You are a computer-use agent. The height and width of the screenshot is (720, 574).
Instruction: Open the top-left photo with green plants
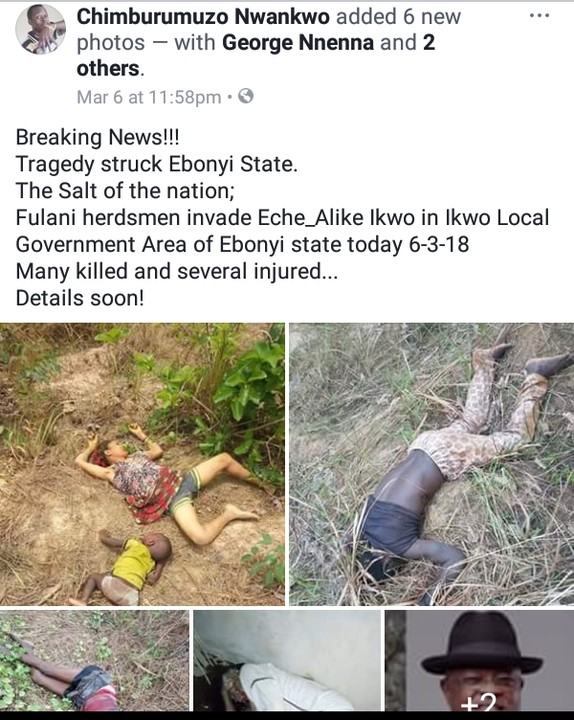click(142, 464)
